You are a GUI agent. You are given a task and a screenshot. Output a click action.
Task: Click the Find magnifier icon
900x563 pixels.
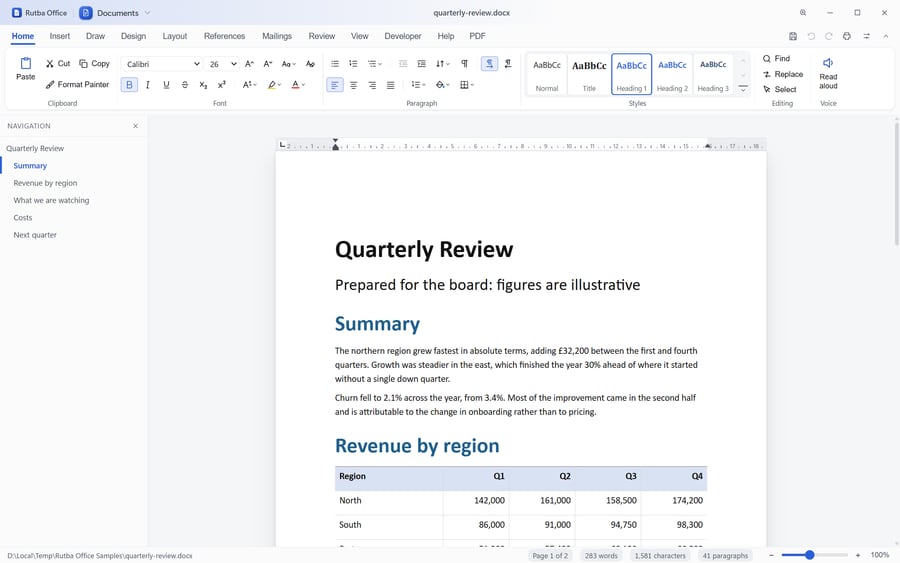point(767,59)
